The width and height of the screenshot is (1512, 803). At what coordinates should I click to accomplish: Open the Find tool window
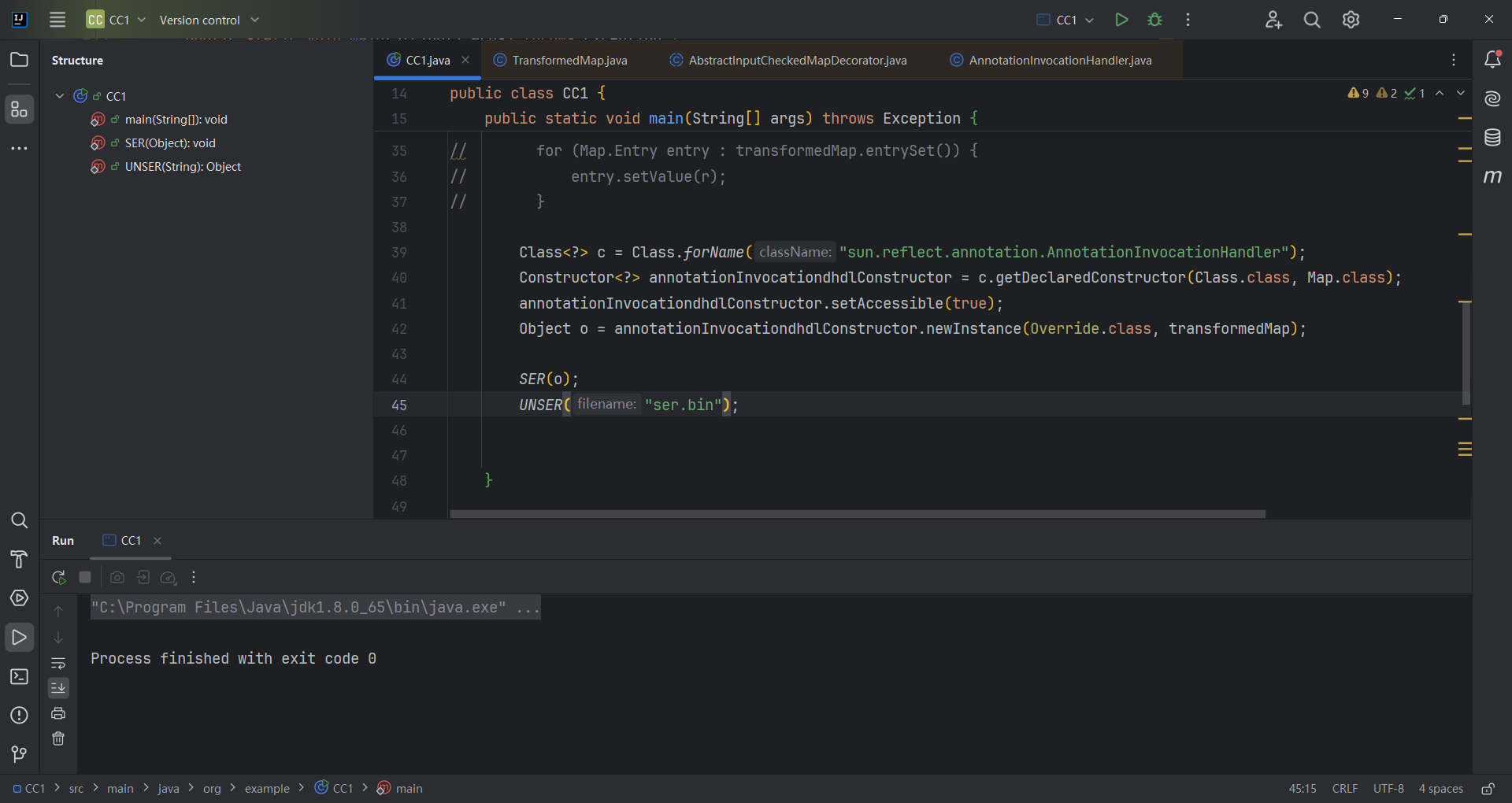(19, 520)
